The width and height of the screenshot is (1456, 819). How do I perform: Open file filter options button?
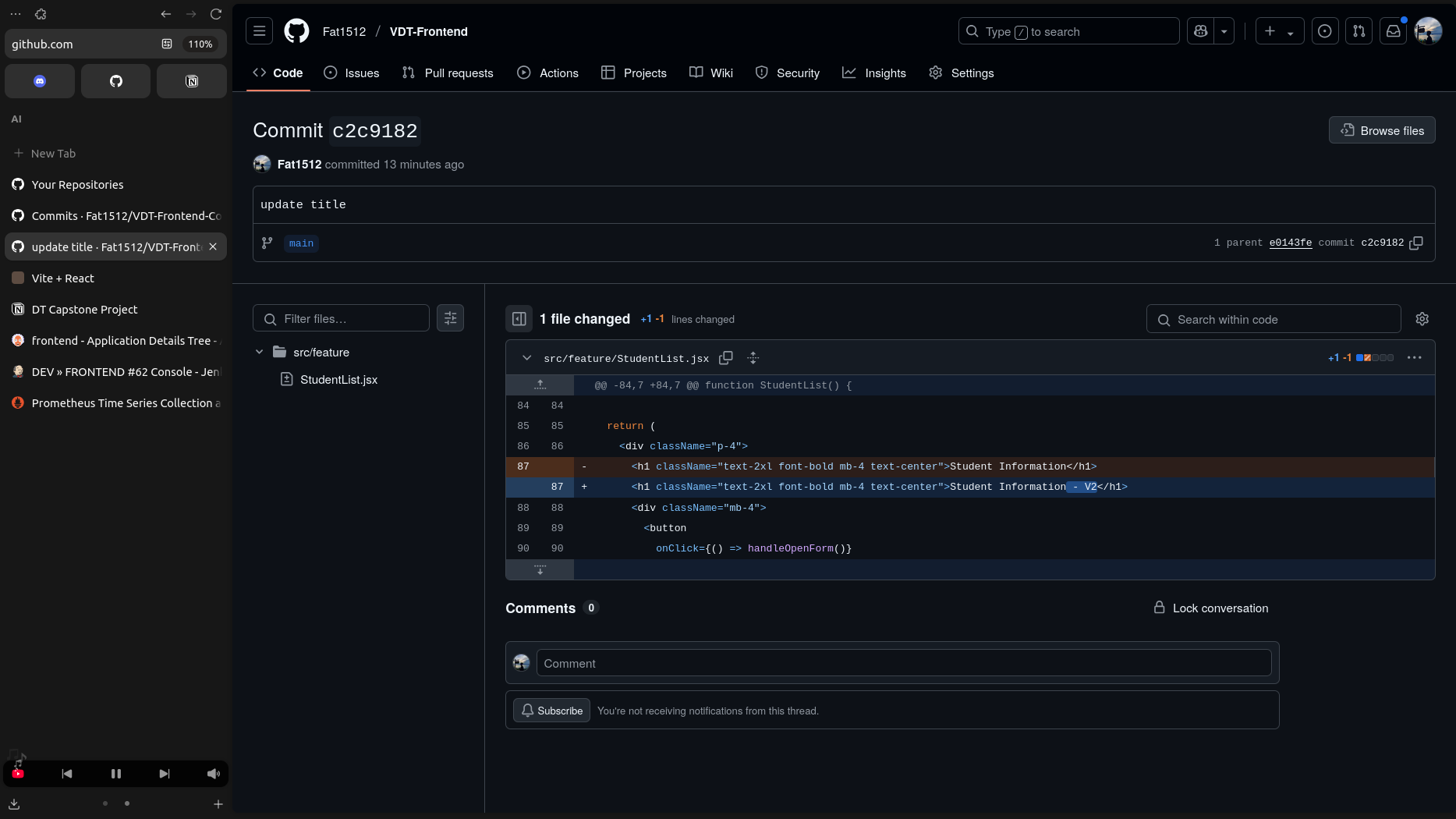[450, 318]
